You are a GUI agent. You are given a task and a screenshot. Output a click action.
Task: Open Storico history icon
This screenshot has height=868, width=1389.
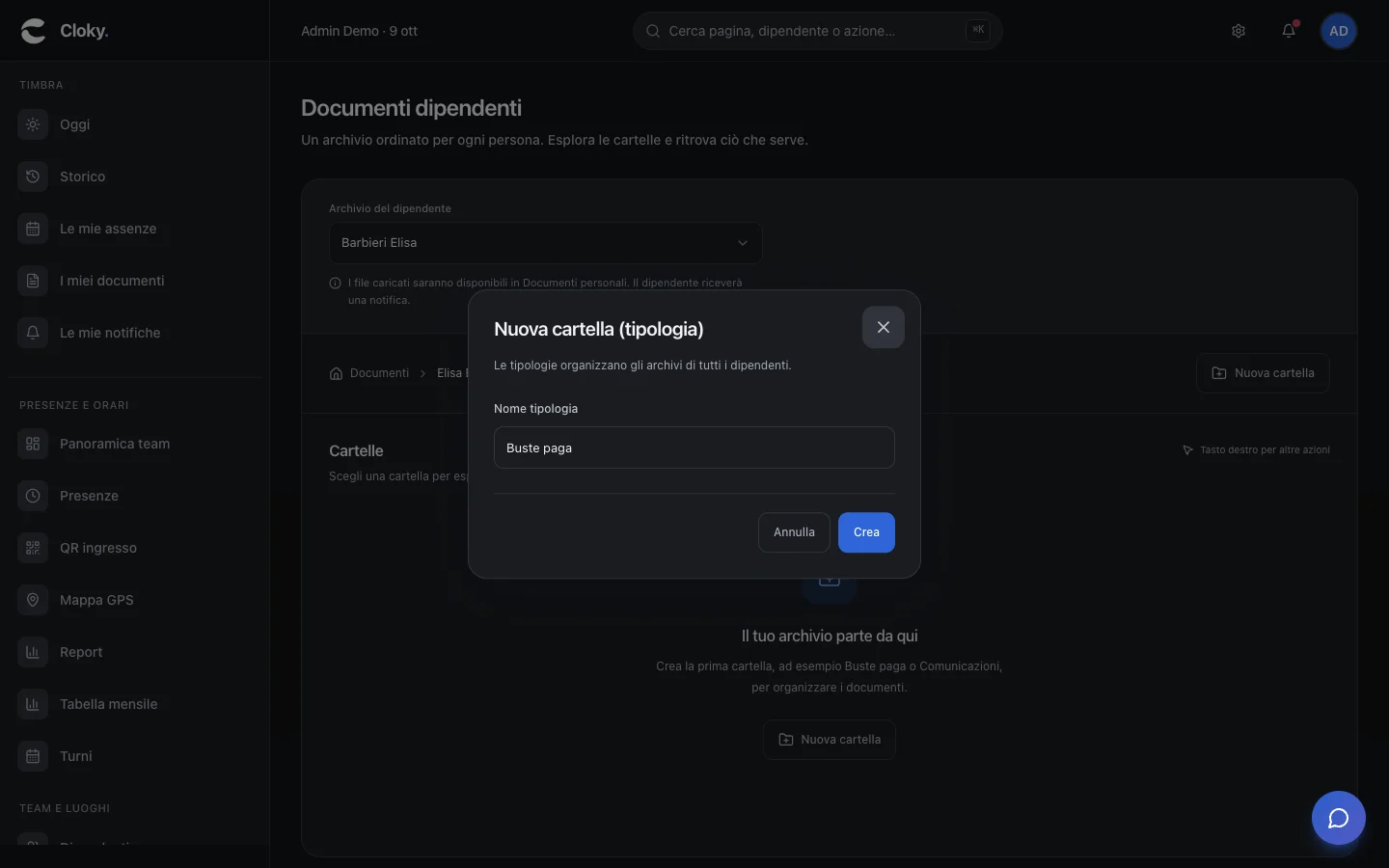click(33, 176)
